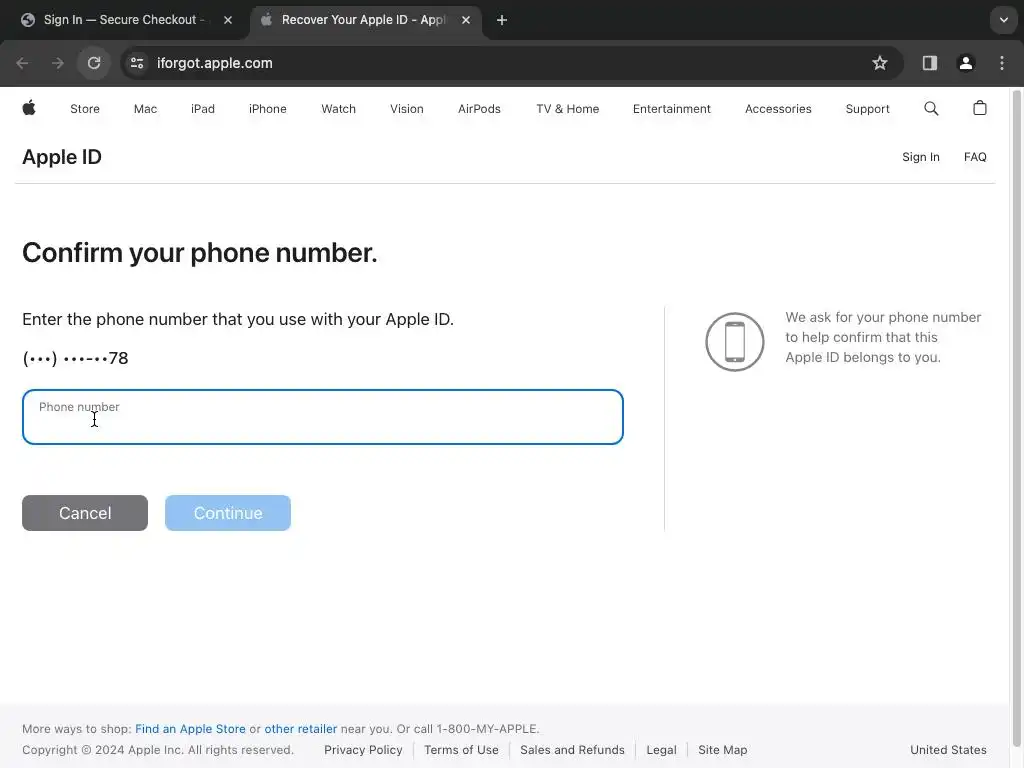Image resolution: width=1024 pixels, height=768 pixels.
Task: Click the Apple ID heading link
Action: (x=62, y=157)
